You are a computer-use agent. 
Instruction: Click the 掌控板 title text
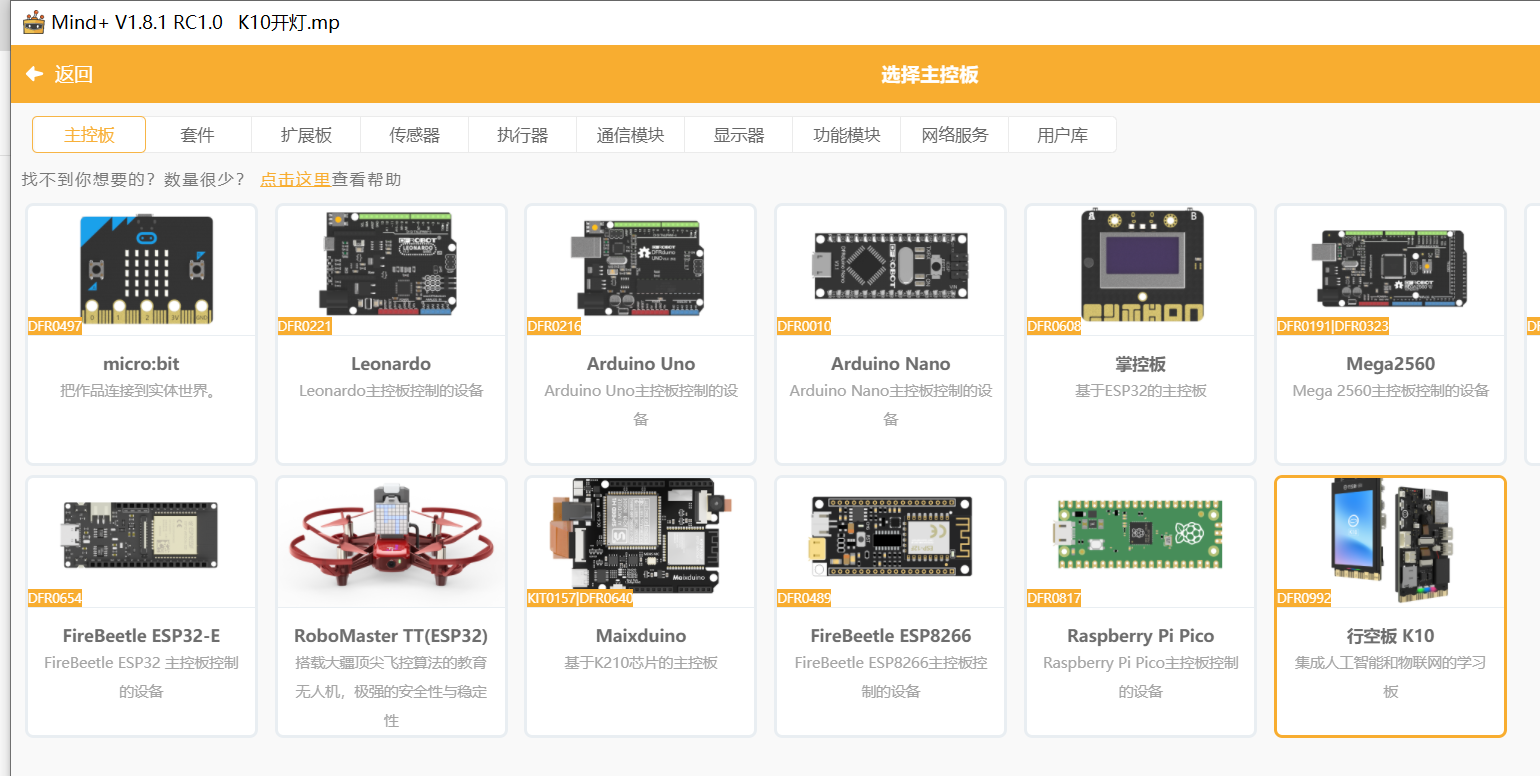(x=1141, y=364)
